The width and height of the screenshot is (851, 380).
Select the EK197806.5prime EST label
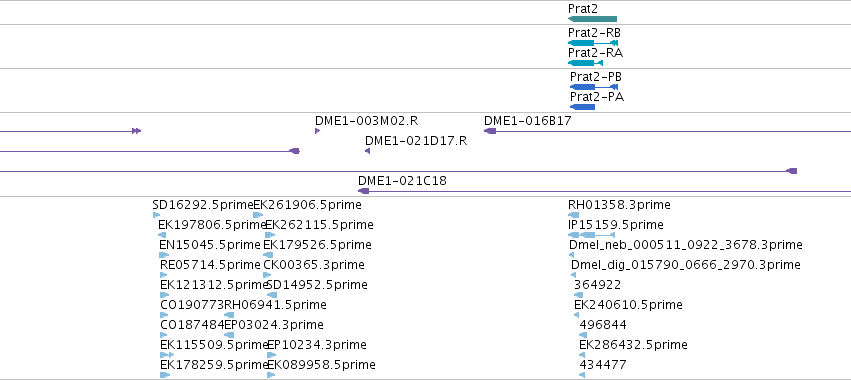tap(212, 225)
